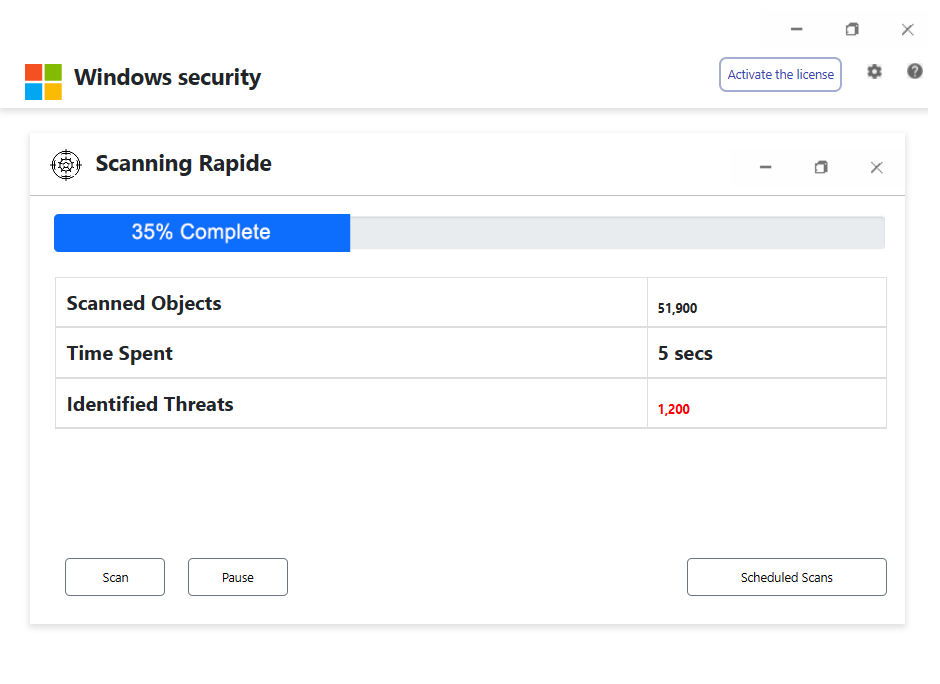Click the Windows security title text
The width and height of the screenshot is (940, 684).
167,78
